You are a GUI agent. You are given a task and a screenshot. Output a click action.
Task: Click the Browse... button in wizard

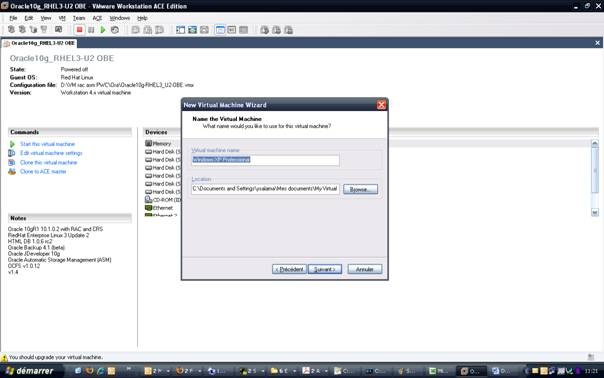coord(360,189)
